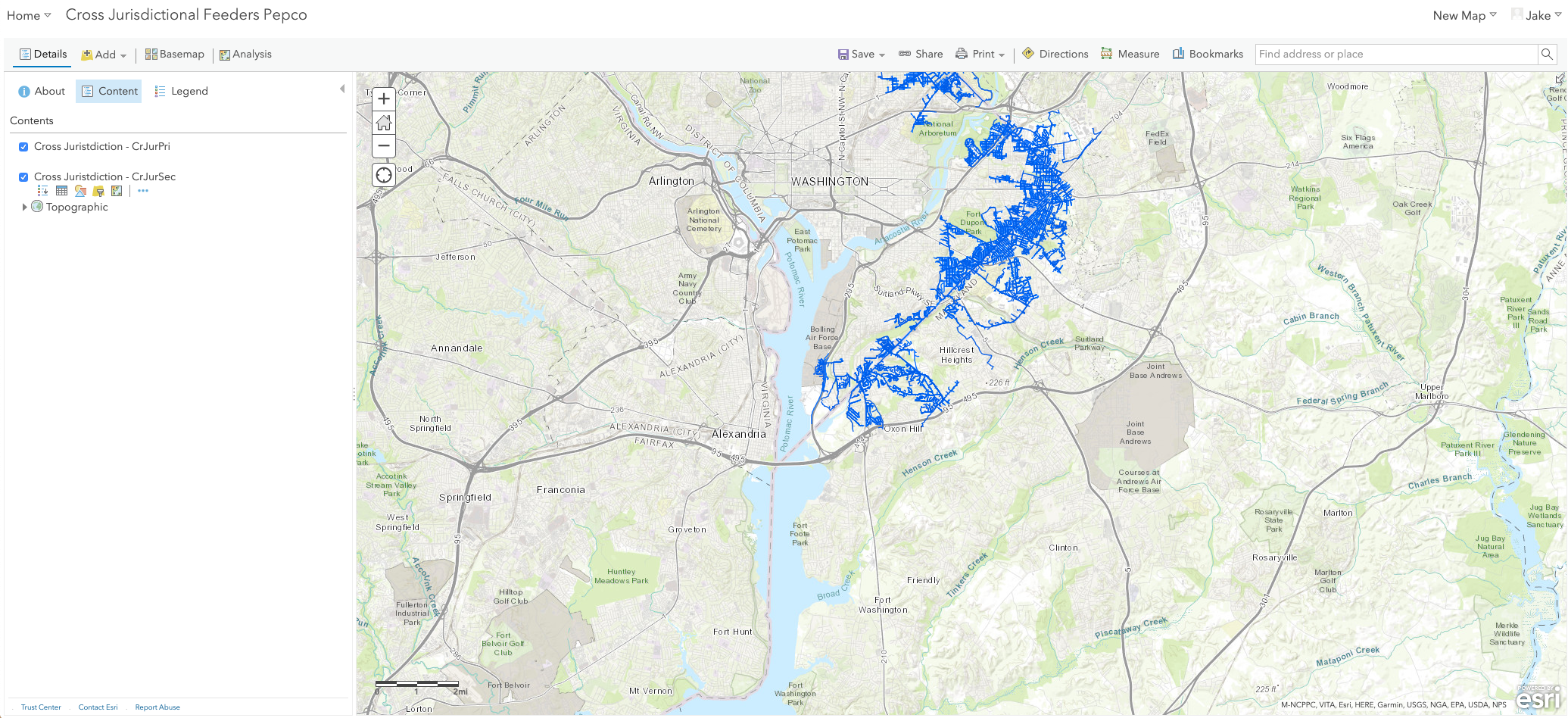The image size is (1568, 718).
Task: Click the Find my location button
Action: tap(384, 175)
